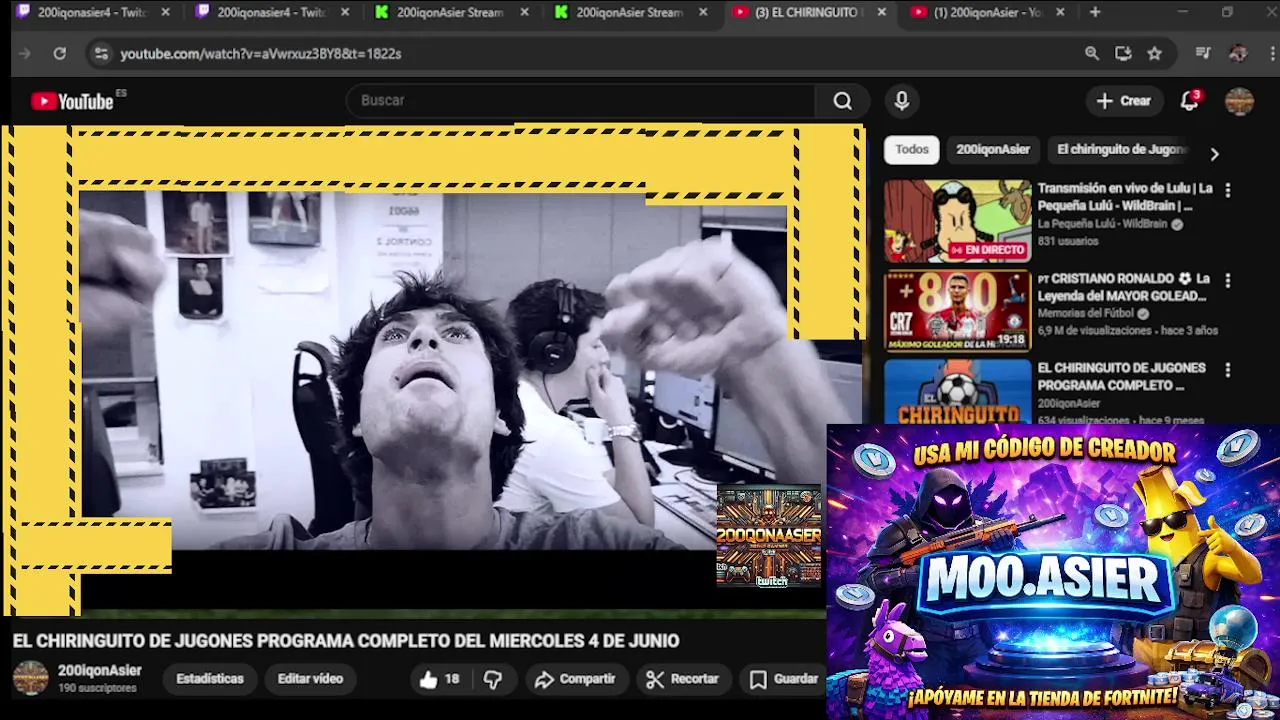Click the Editar vídeo button
The height and width of the screenshot is (720, 1280).
click(x=310, y=679)
